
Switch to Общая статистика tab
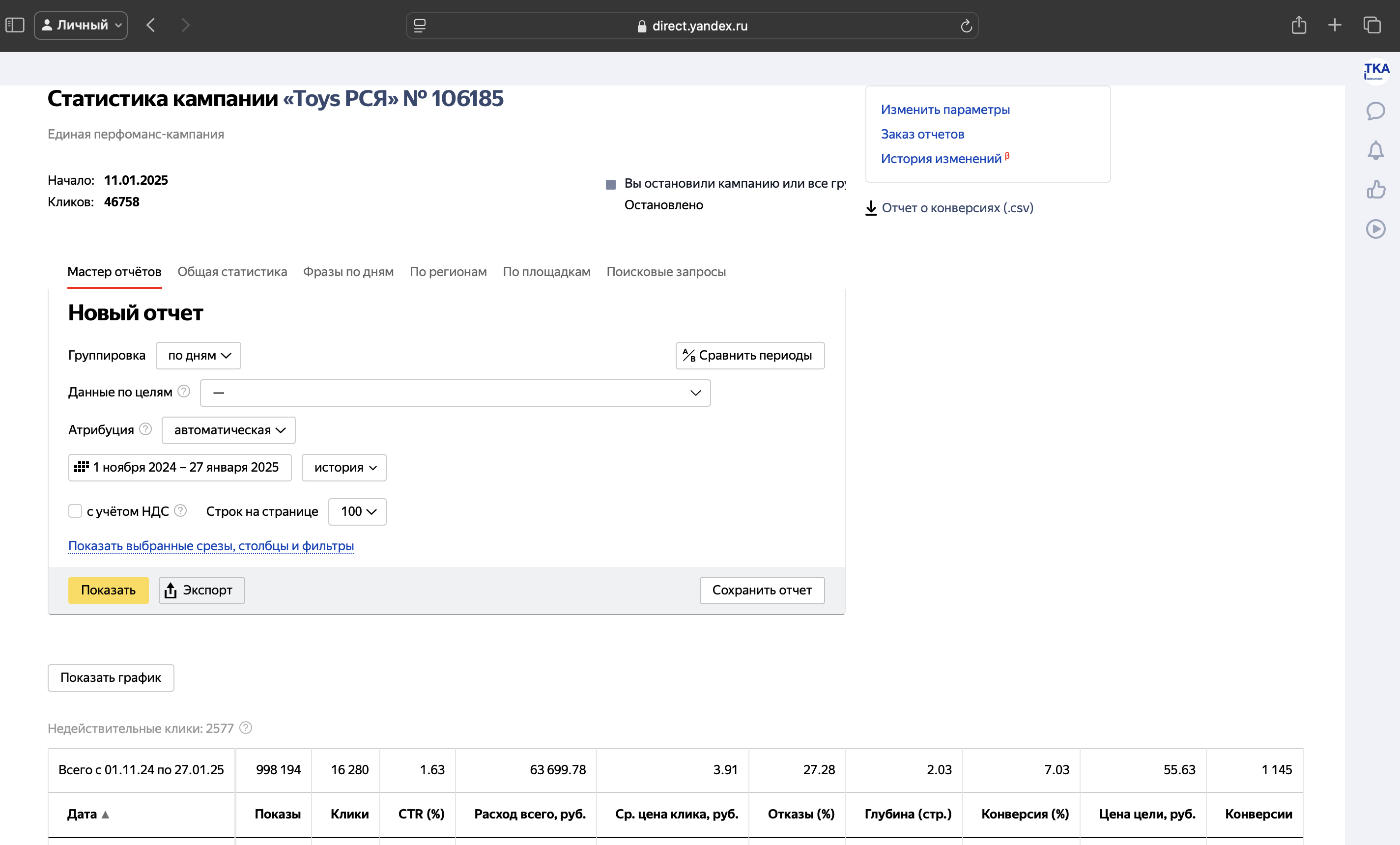coord(232,272)
